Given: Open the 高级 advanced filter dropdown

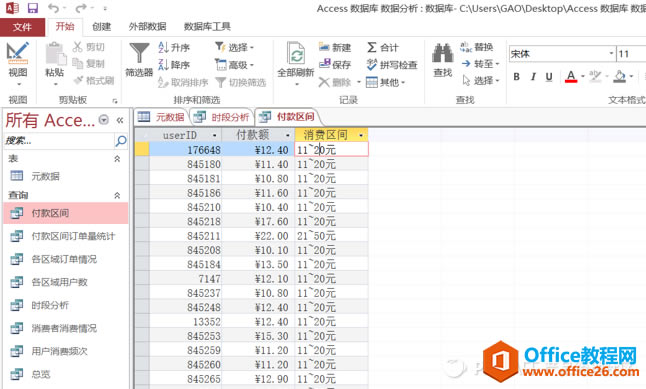Looking at the screenshot, I should pyautogui.click(x=234, y=65).
